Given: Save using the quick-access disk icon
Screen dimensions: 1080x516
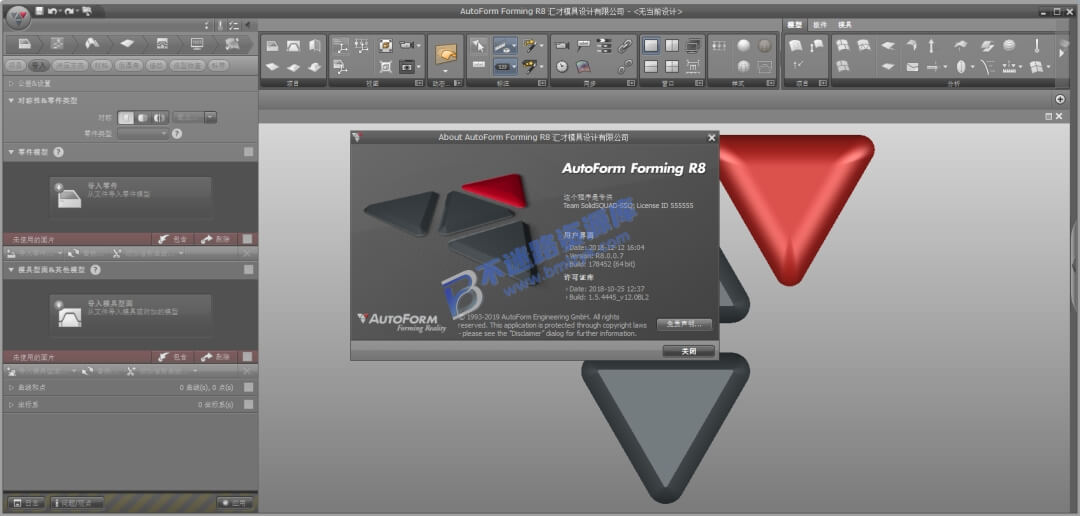Looking at the screenshot, I should [x=39, y=11].
